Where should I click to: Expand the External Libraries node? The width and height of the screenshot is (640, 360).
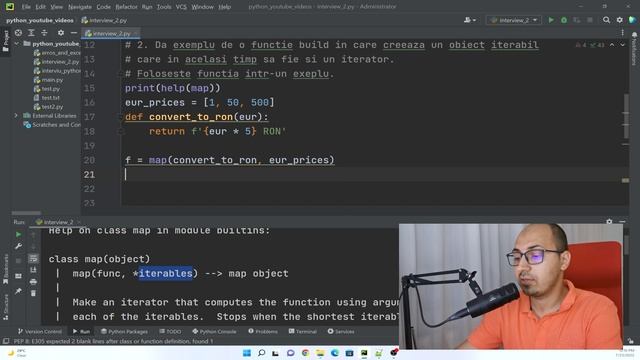point(16,116)
